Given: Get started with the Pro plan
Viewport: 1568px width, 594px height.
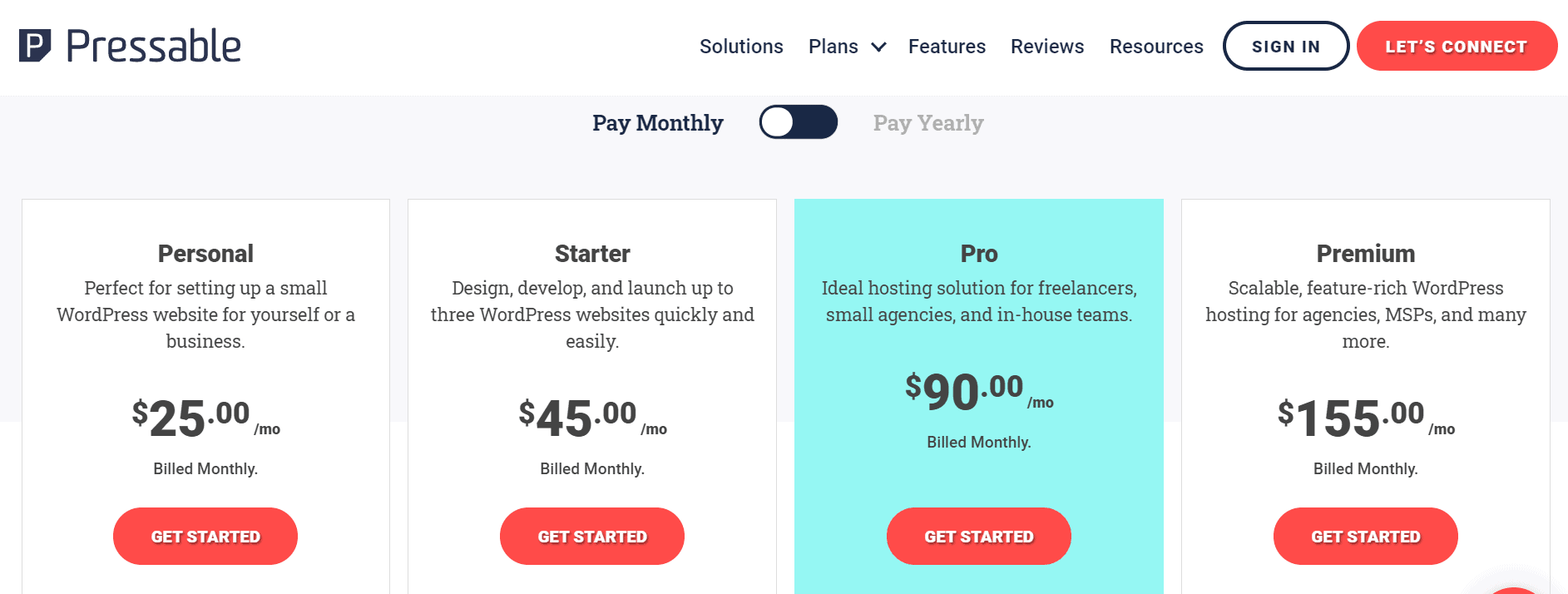Looking at the screenshot, I should tap(979, 537).
